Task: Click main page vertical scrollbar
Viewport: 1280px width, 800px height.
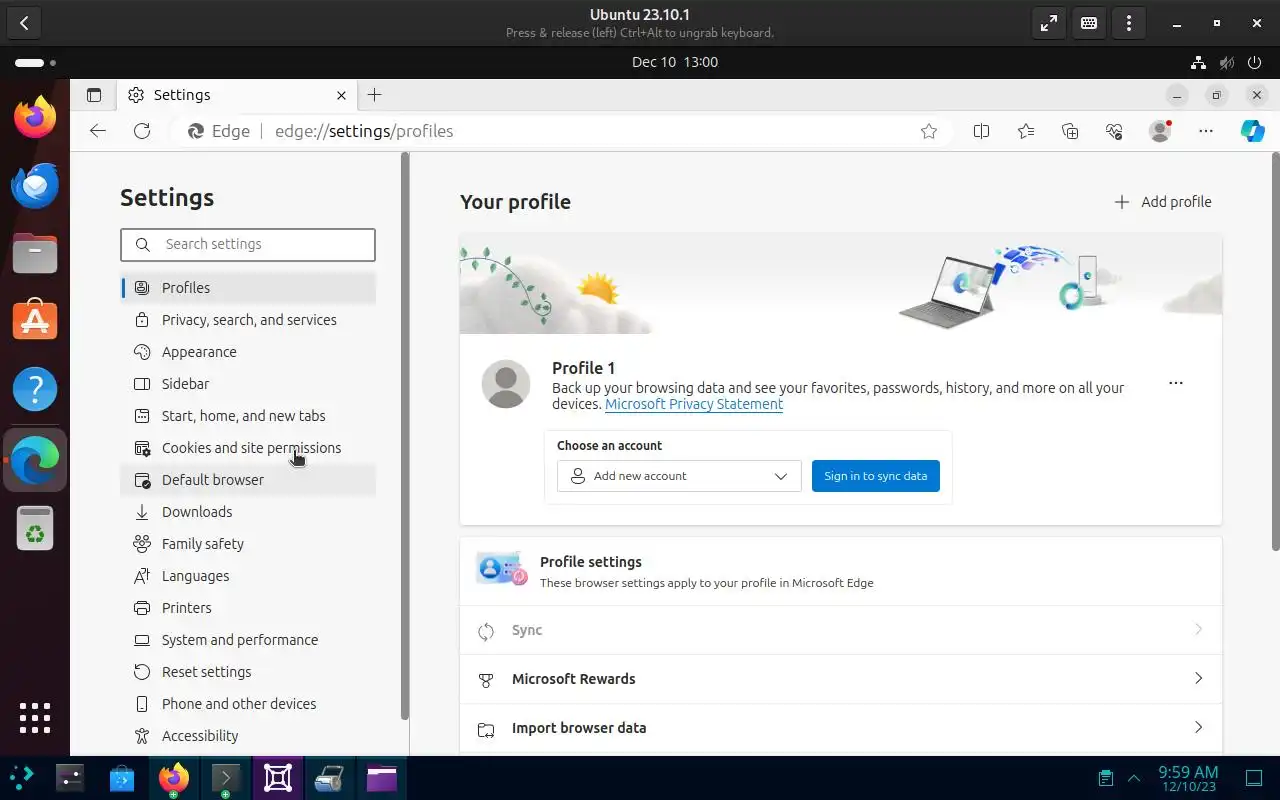Action: pos(1275,351)
